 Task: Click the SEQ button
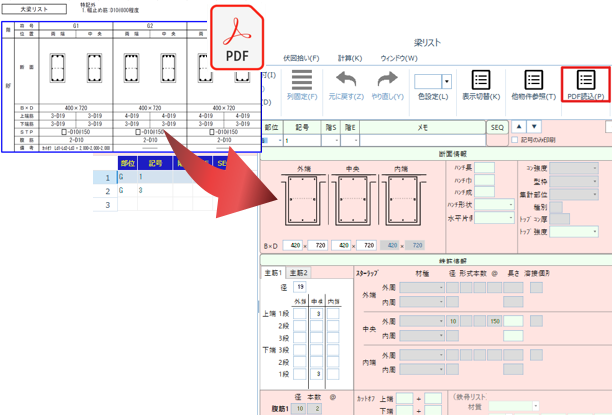click(497, 127)
